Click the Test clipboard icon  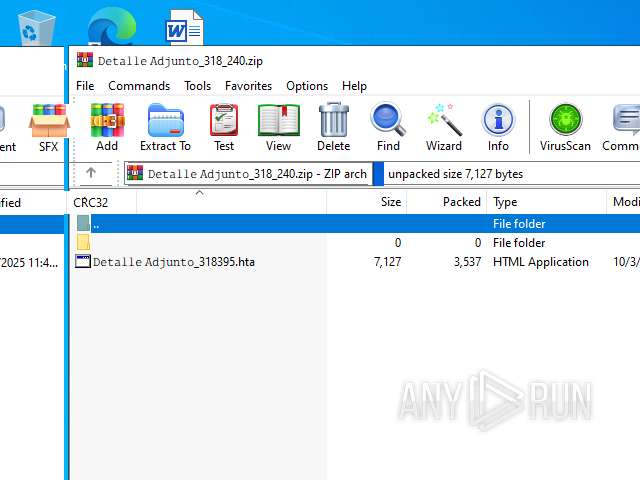(224, 120)
